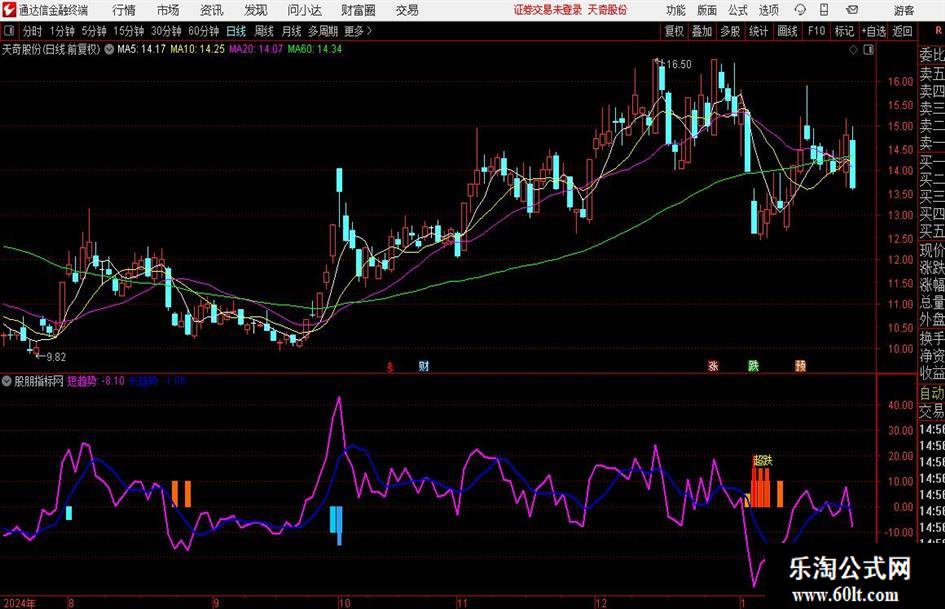Click the 预 marker on chart
The image size is (945, 609).
pos(800,366)
